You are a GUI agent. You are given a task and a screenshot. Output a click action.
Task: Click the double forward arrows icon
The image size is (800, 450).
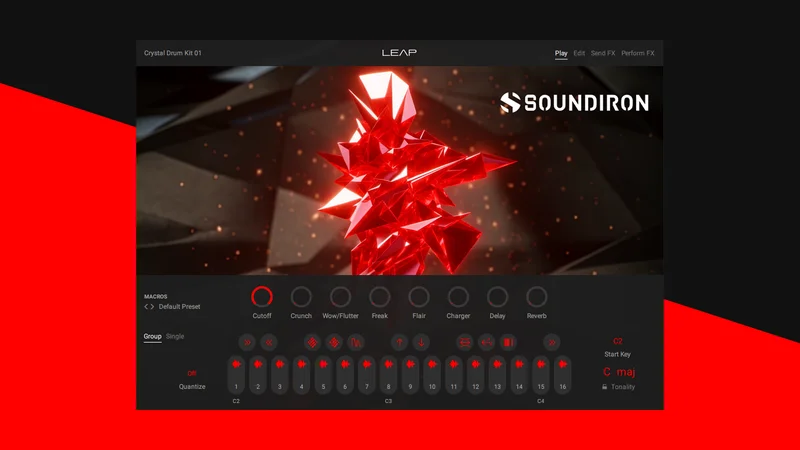pos(247,342)
